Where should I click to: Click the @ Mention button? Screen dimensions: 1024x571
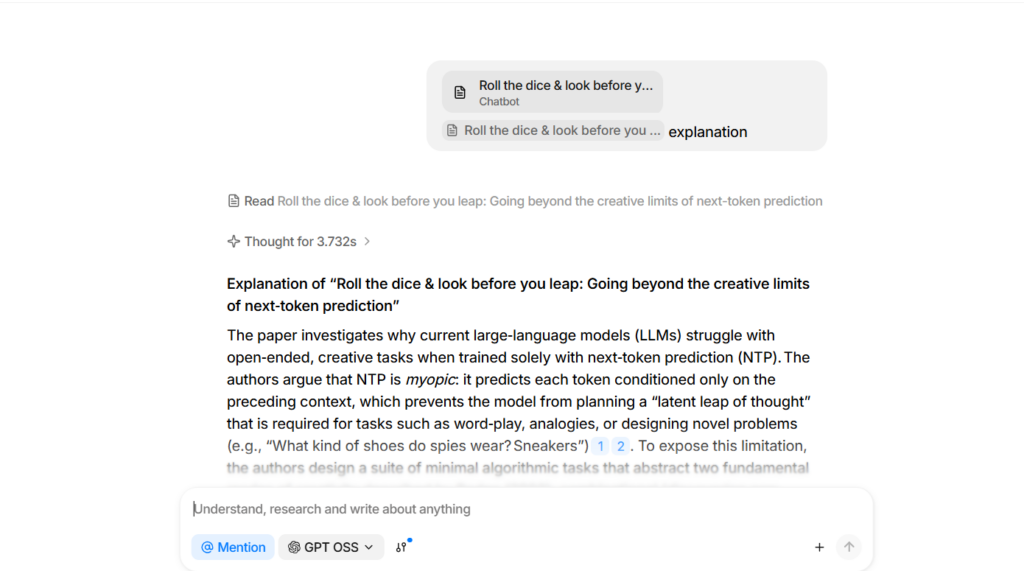point(233,547)
